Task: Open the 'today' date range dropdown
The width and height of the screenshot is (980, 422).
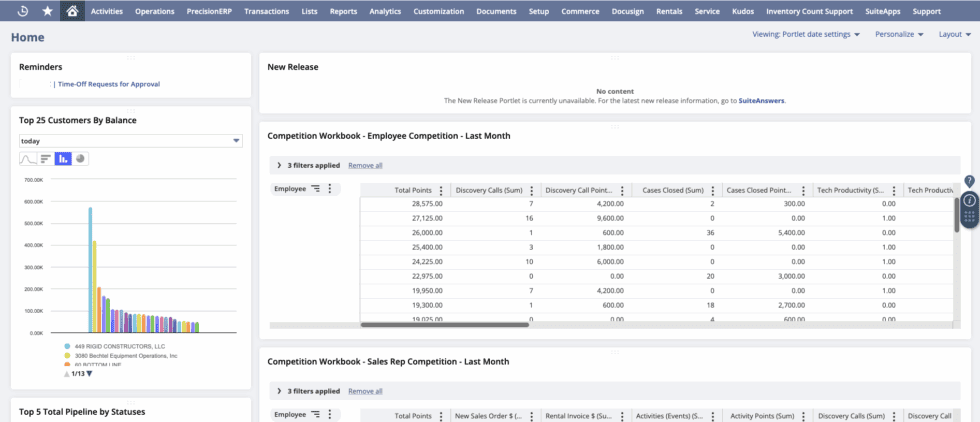Action: pos(130,141)
